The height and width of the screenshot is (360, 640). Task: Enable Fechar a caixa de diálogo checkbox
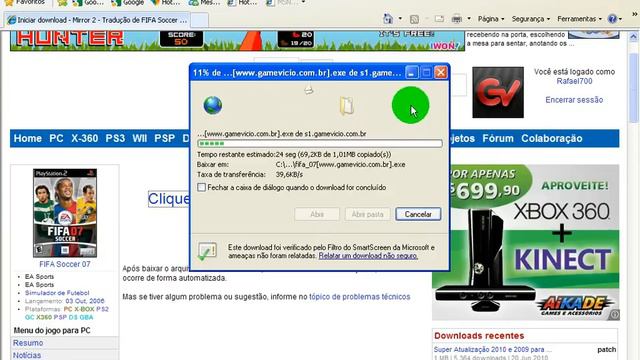(201, 187)
